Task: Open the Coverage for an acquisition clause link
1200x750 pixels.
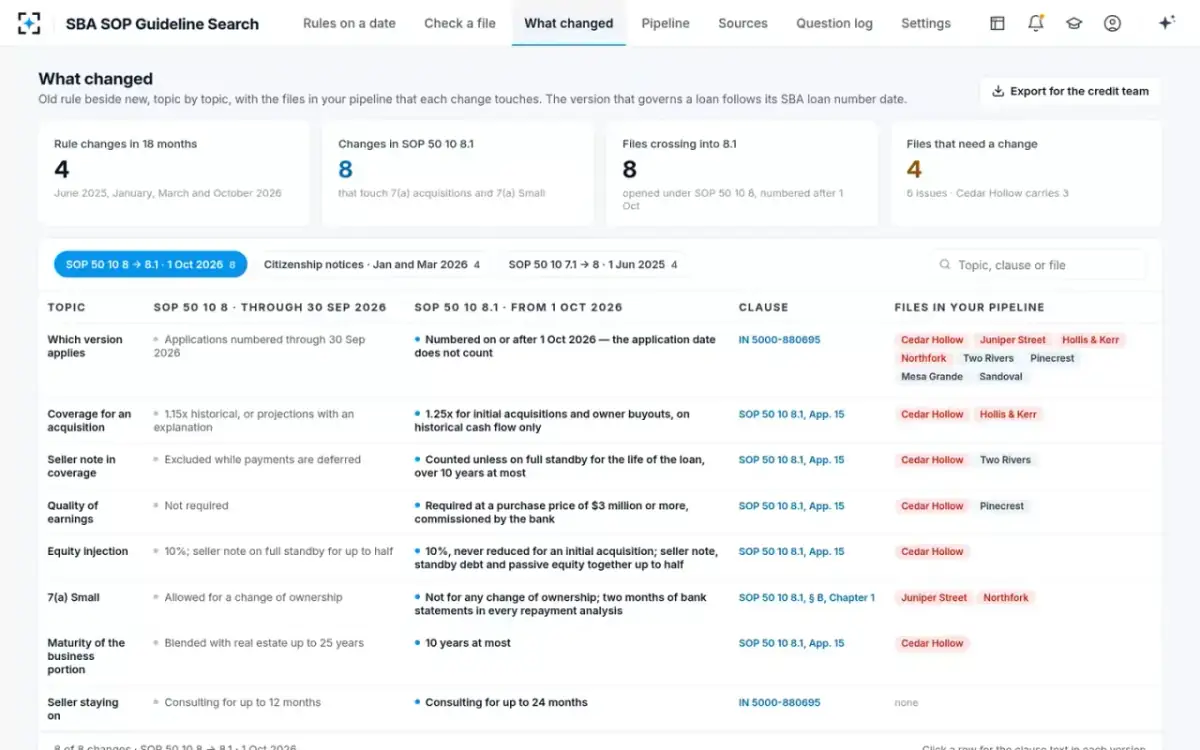Action: pyautogui.click(x=791, y=414)
